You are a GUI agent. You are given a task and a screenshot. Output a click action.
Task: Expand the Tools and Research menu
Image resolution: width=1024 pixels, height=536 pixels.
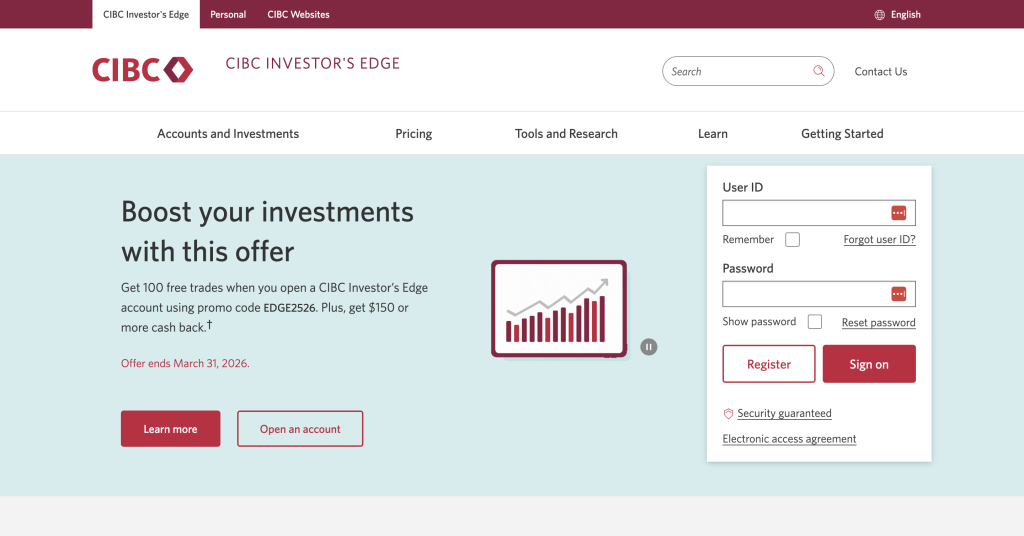(x=566, y=134)
